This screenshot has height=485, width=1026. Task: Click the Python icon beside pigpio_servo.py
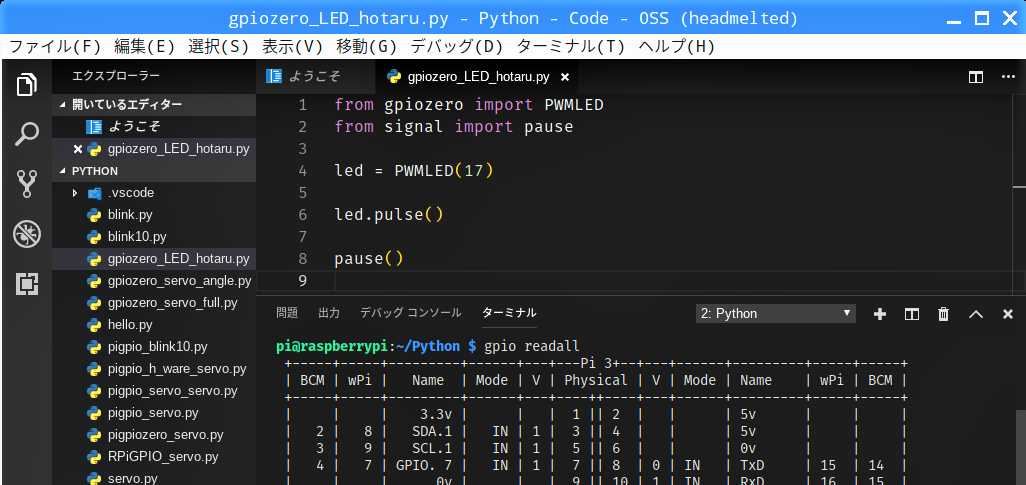(95, 413)
